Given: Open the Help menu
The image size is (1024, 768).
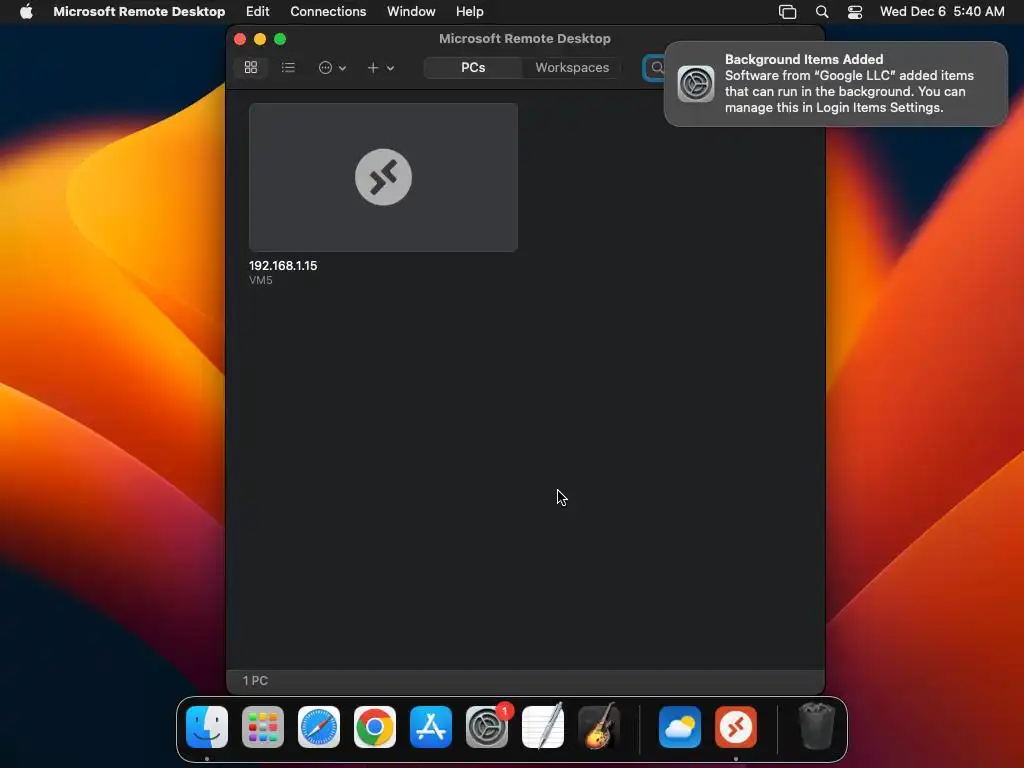Looking at the screenshot, I should (470, 11).
